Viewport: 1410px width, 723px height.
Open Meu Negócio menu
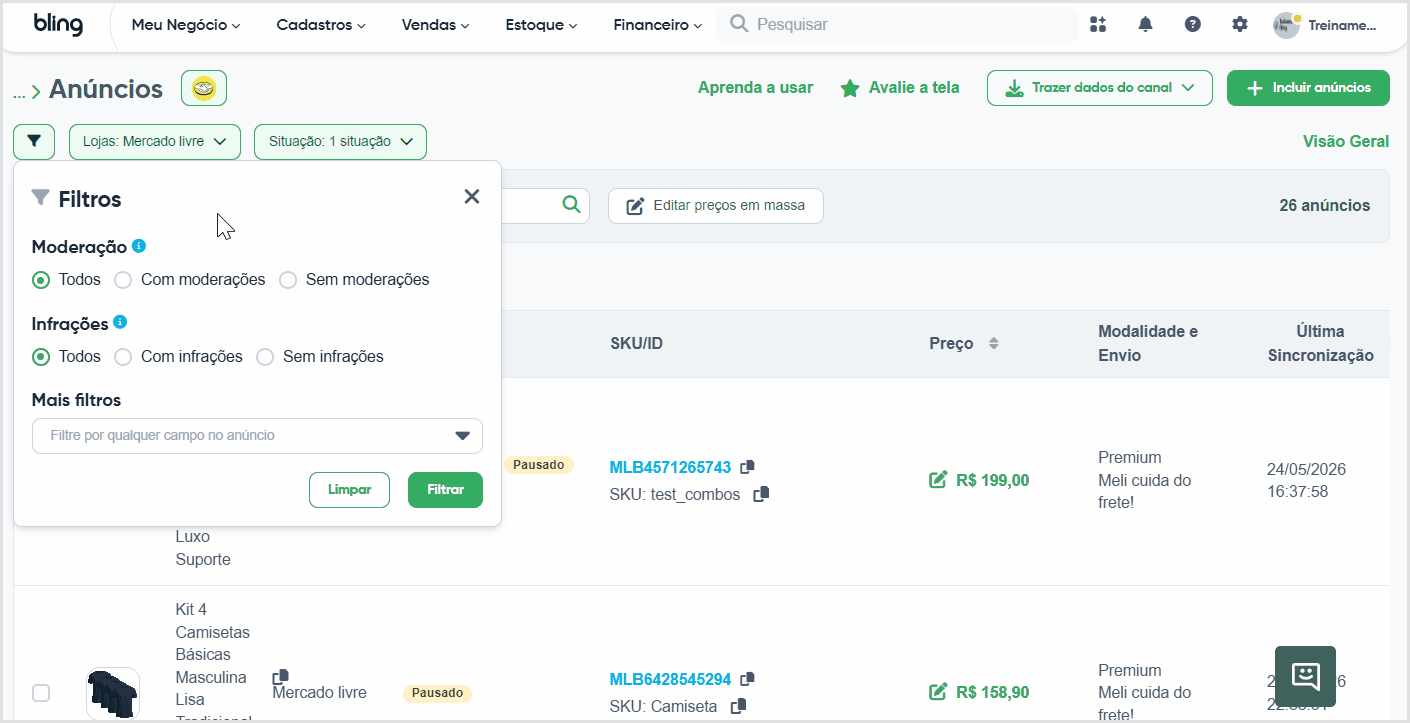coord(186,25)
